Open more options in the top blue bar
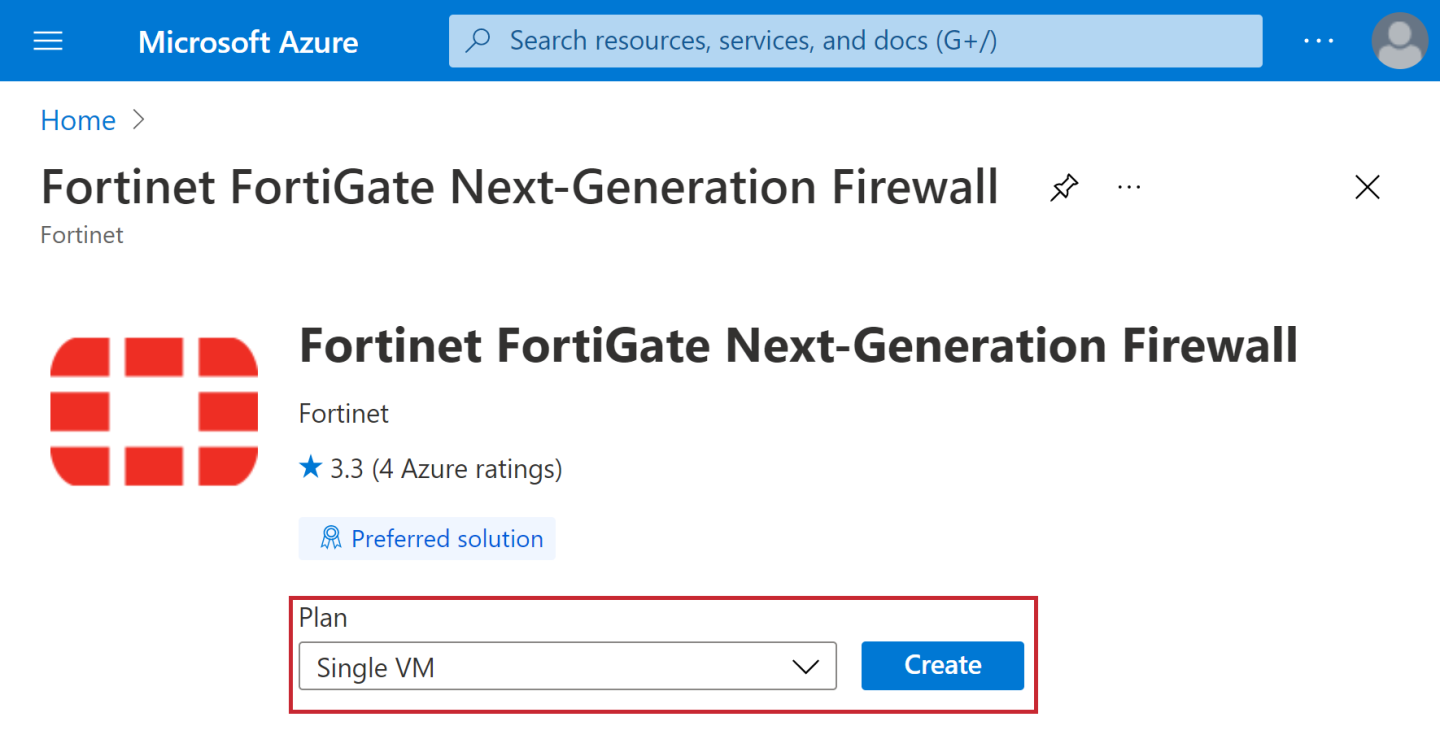1440x752 pixels. 1318,40
